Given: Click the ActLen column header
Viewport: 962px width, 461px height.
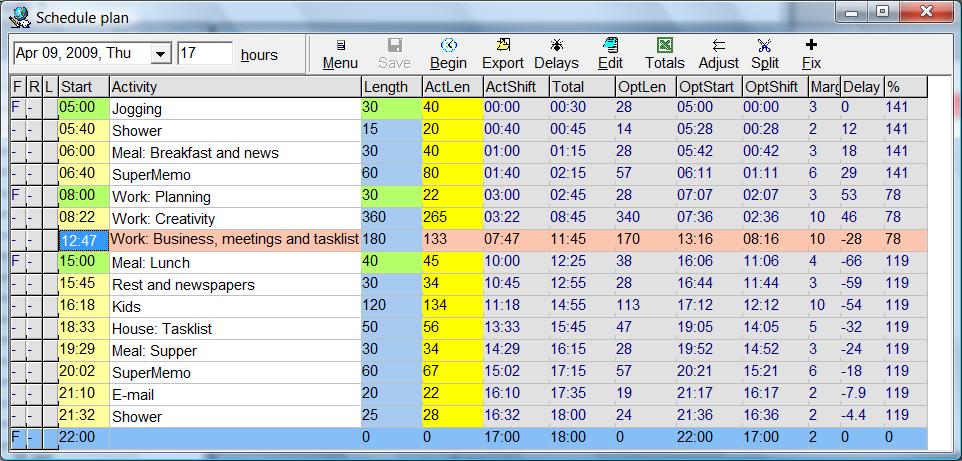Looking at the screenshot, I should point(451,87).
